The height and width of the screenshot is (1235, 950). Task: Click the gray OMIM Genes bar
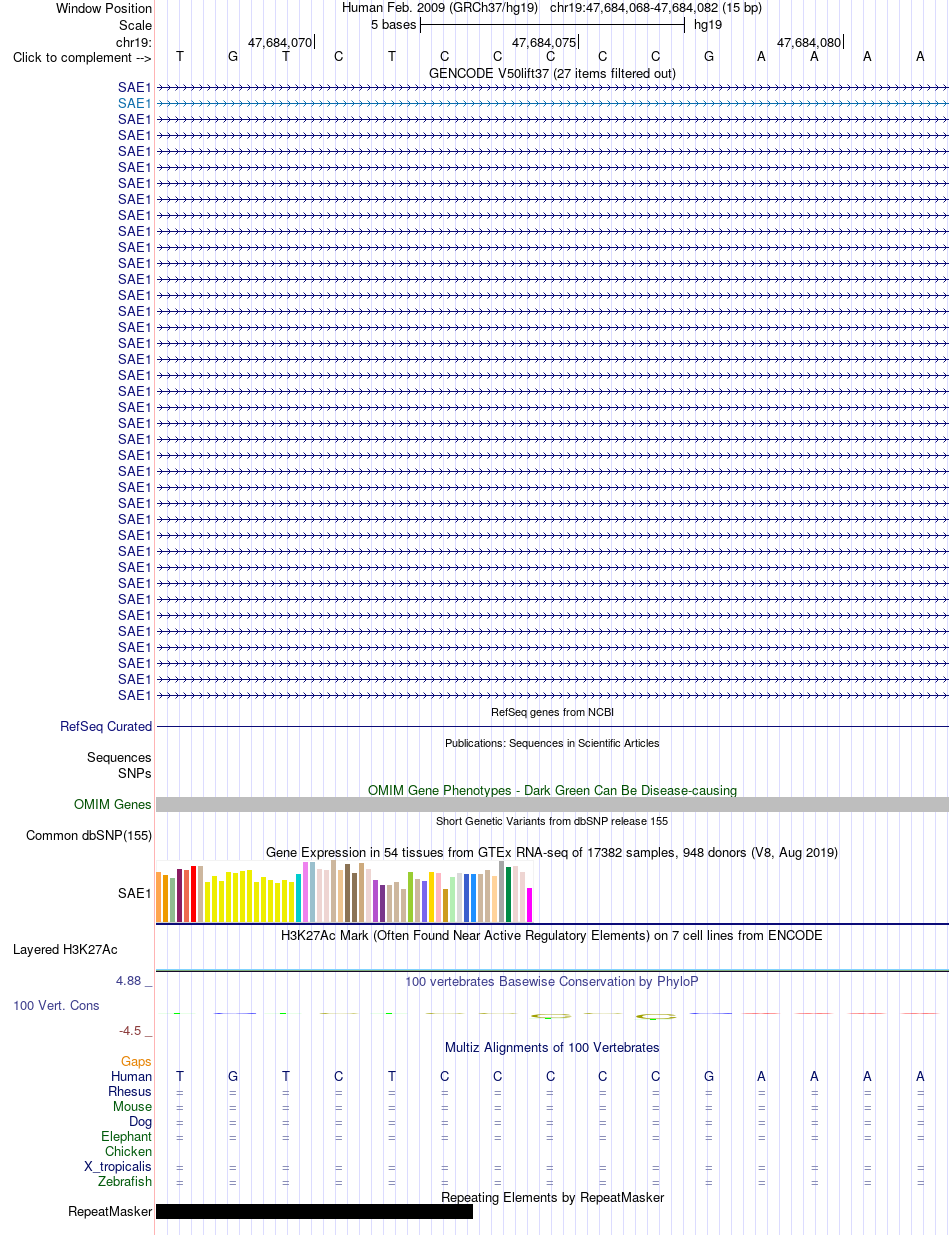pyautogui.click(x=552, y=805)
